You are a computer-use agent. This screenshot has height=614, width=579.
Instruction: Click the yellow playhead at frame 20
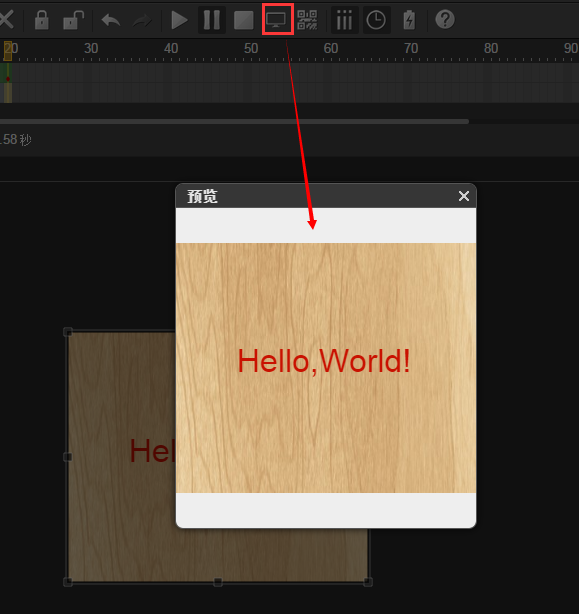click(7, 51)
